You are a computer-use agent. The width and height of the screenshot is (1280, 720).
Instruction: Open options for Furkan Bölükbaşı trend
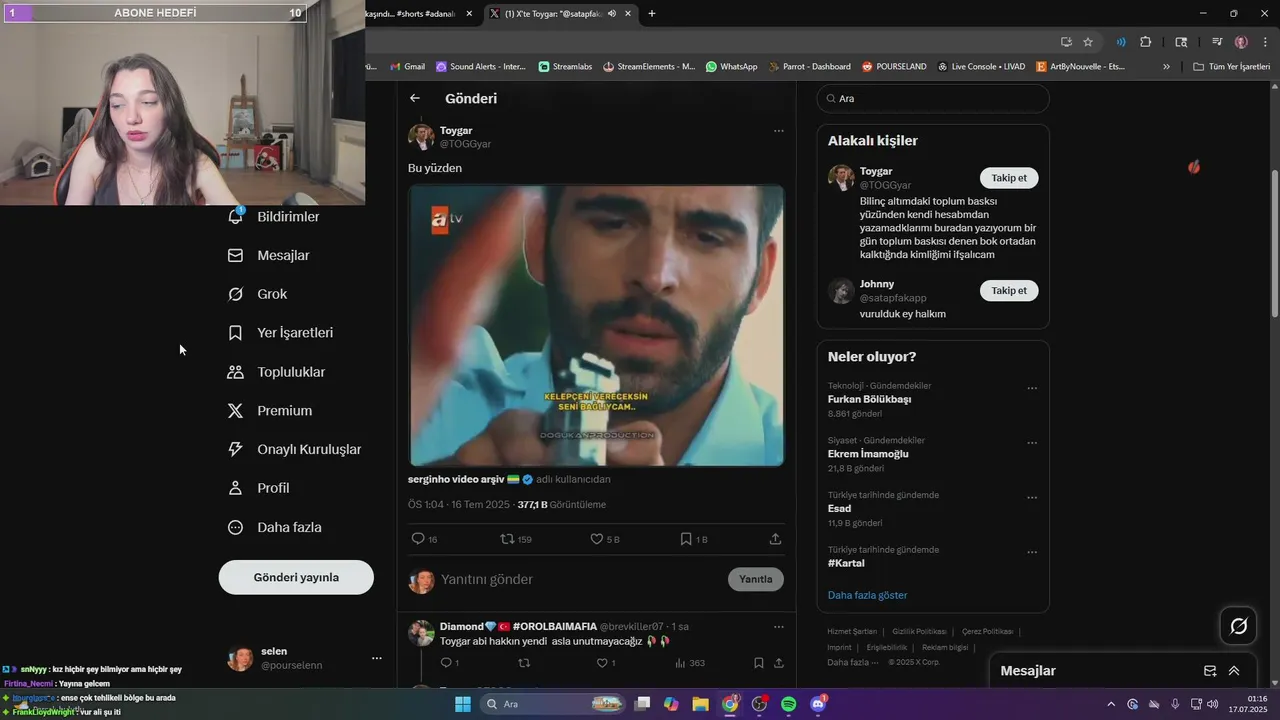coord(1032,388)
